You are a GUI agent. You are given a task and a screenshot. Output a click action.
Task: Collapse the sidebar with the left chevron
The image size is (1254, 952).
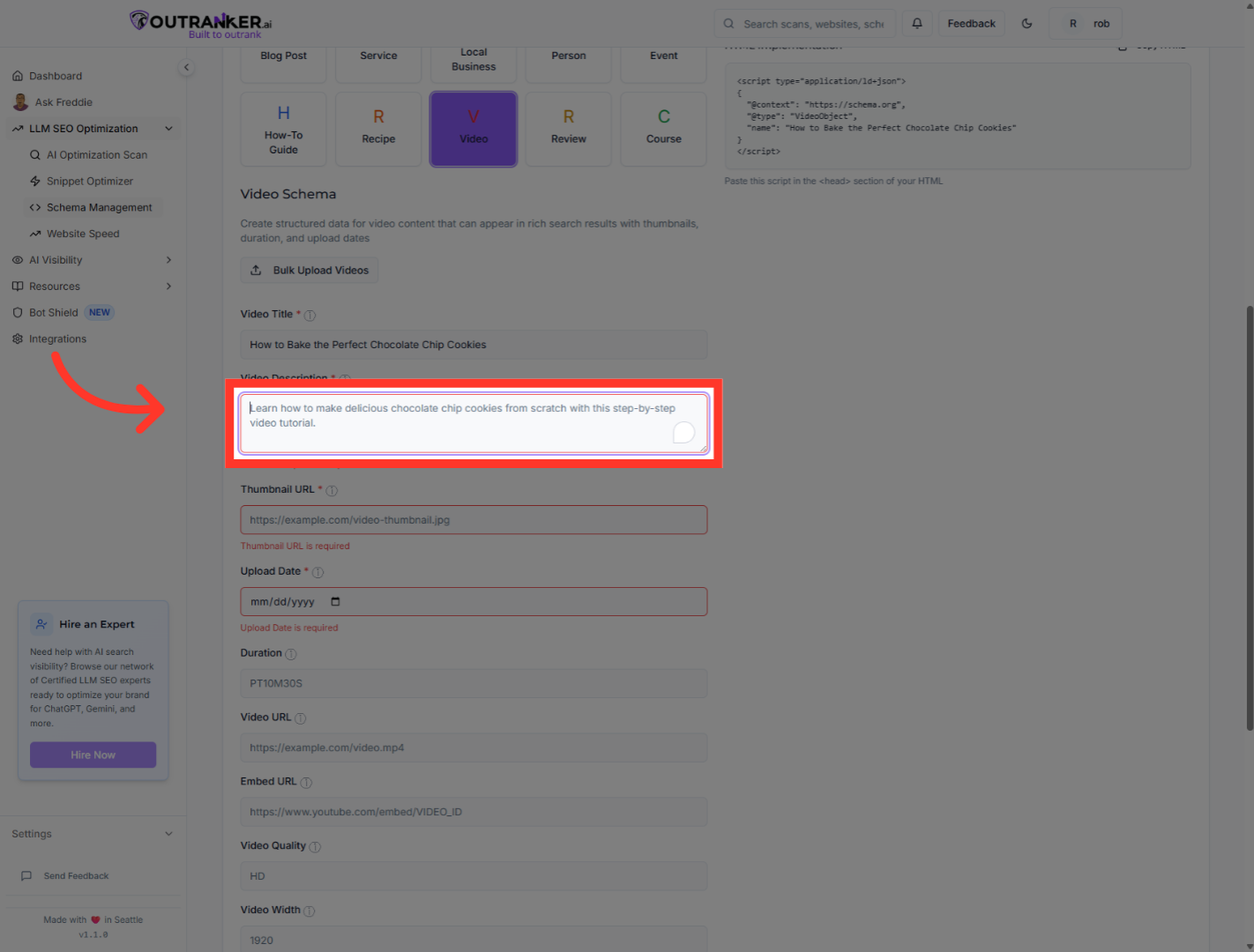point(186,67)
